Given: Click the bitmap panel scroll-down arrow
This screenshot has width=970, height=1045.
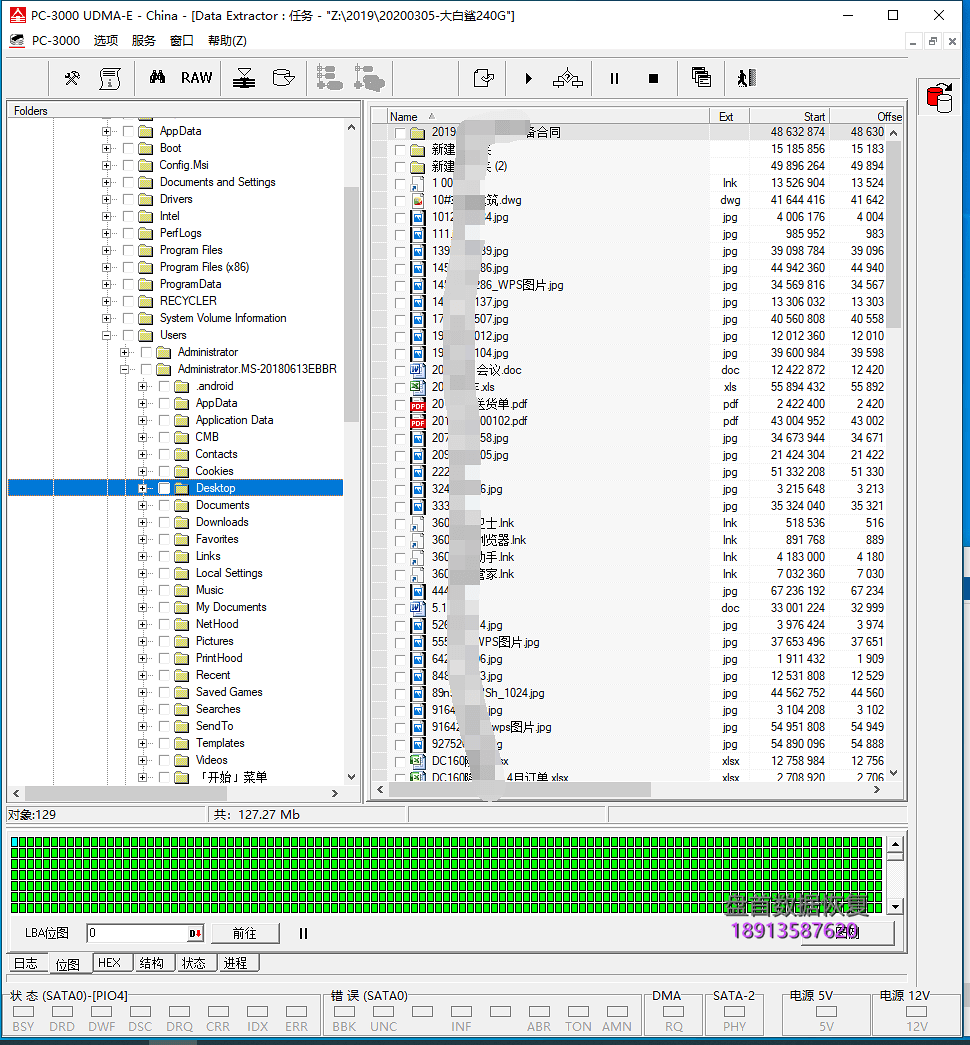Looking at the screenshot, I should pyautogui.click(x=896, y=907).
